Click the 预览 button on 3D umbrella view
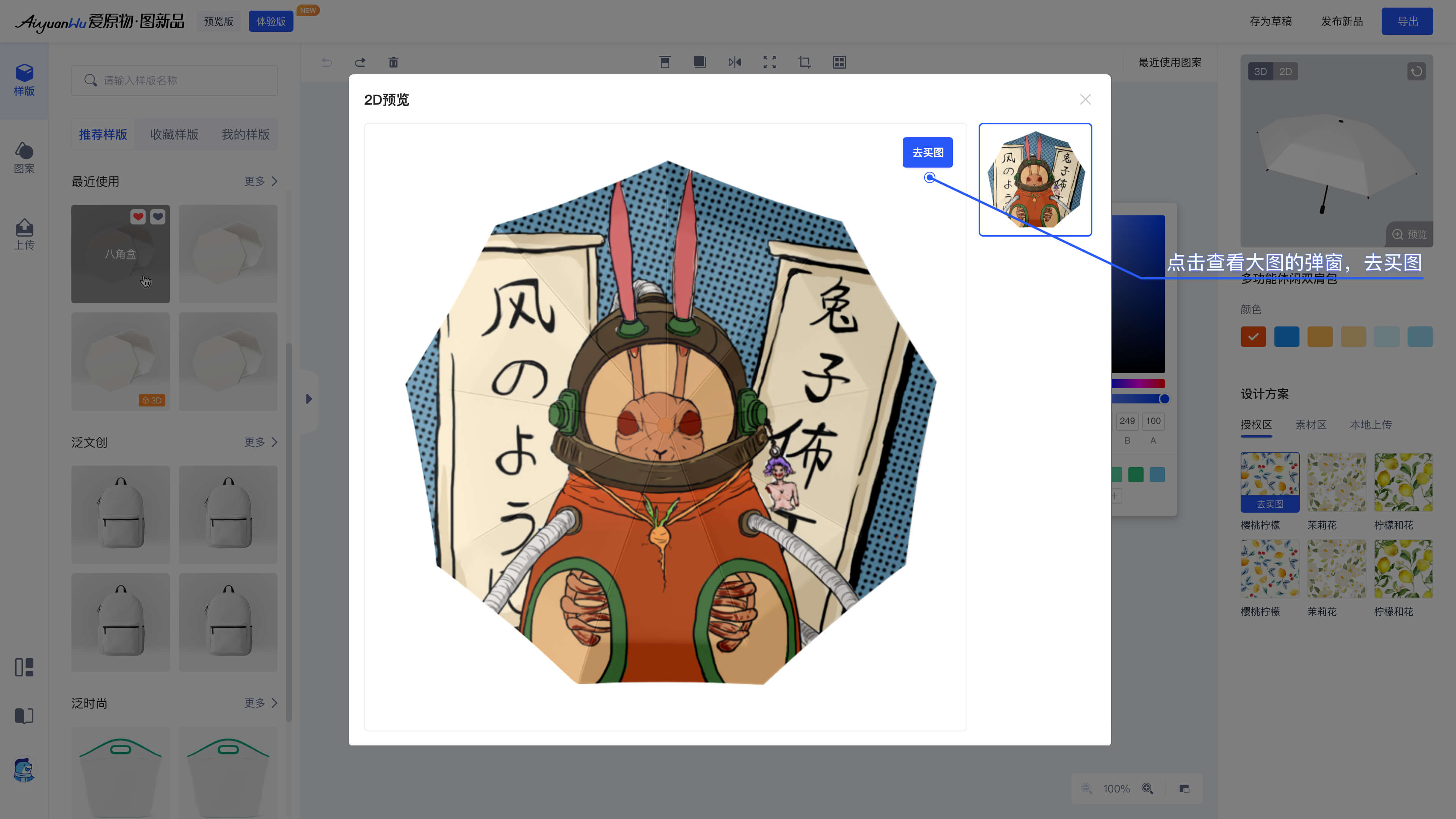This screenshot has width=1456, height=819. (x=1409, y=234)
